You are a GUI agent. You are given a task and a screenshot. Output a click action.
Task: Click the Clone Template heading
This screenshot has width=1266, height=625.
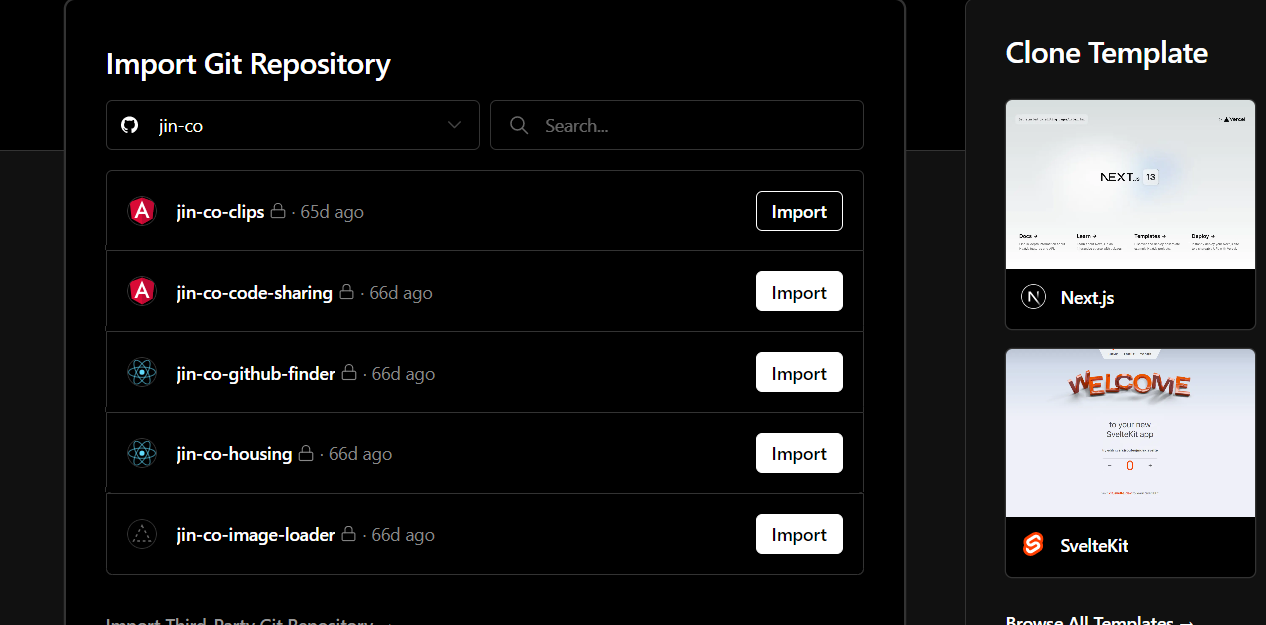tap(1107, 52)
